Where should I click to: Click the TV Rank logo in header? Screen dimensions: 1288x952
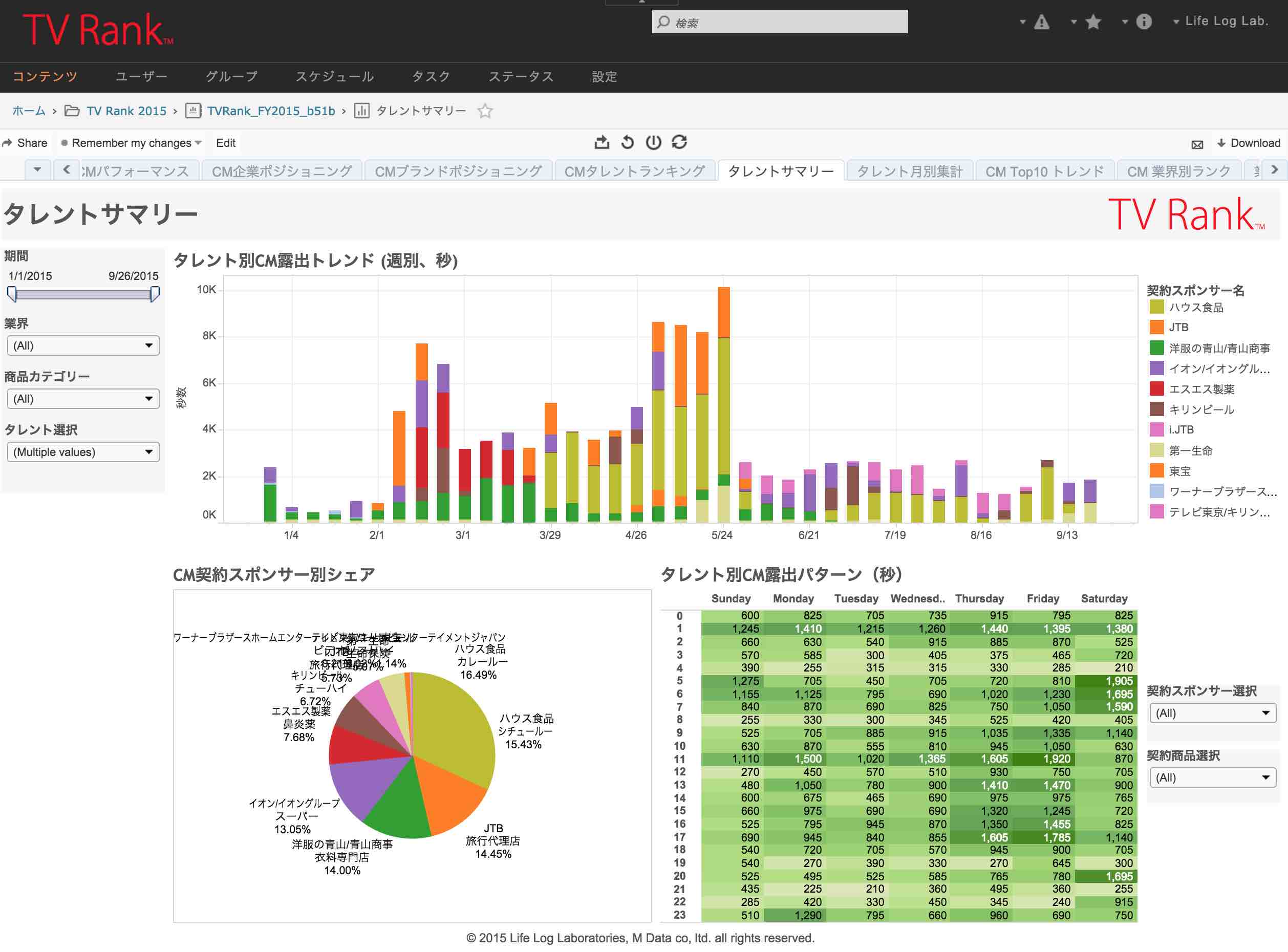(98, 30)
